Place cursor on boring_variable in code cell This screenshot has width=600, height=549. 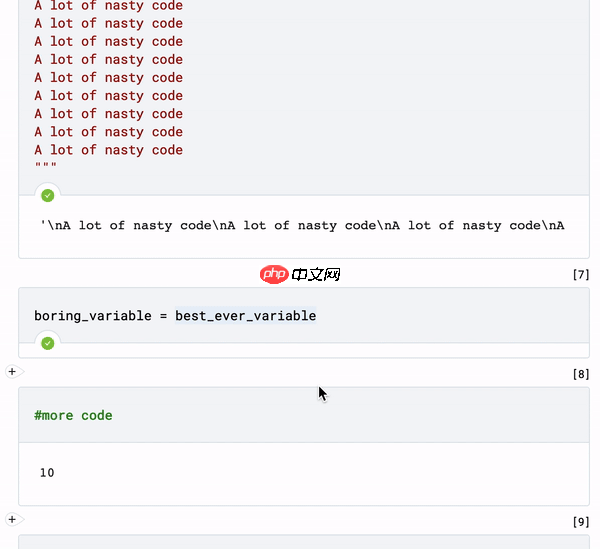93,316
